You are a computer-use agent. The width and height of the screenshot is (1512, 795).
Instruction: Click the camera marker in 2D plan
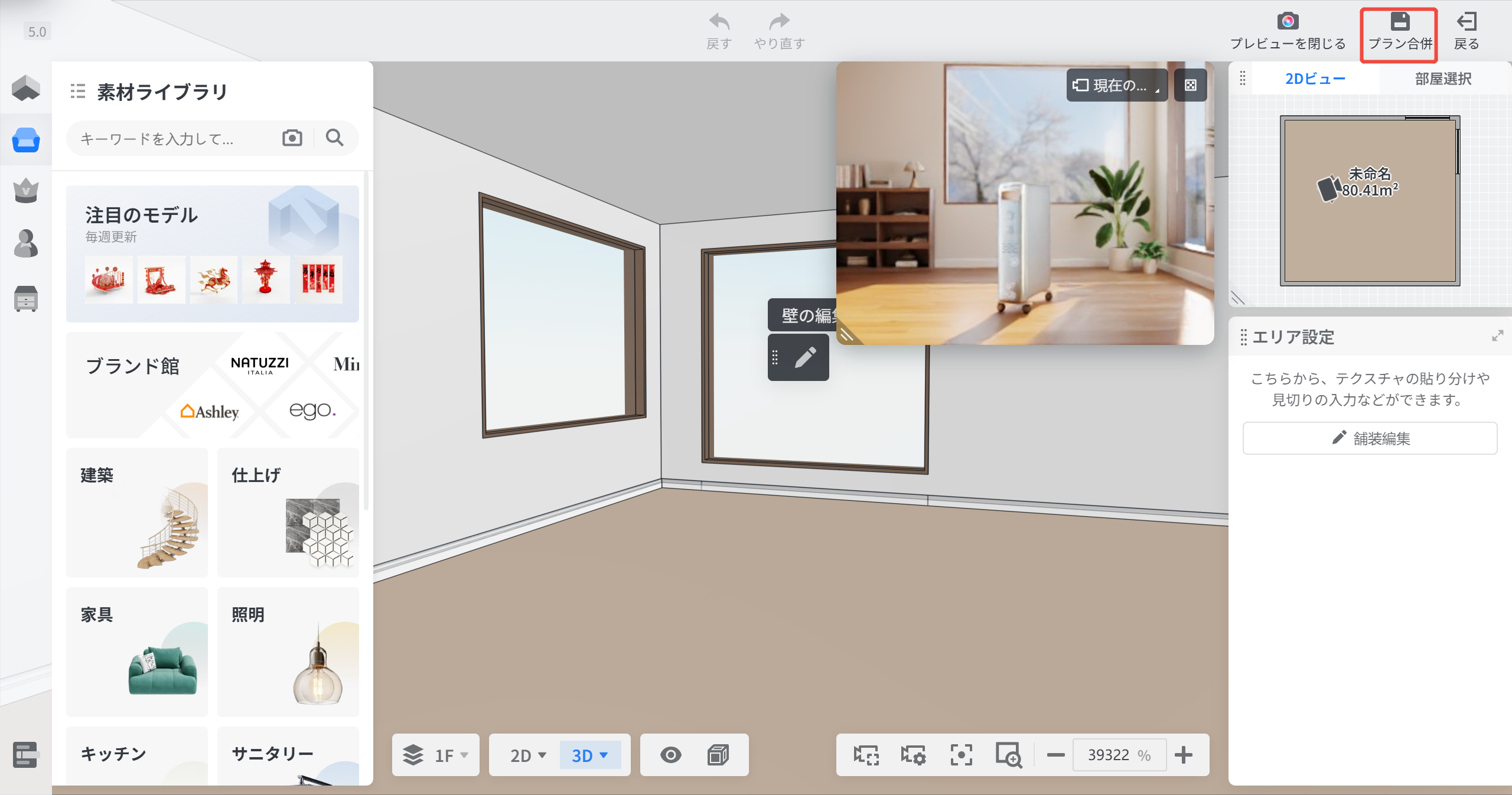(x=1329, y=188)
